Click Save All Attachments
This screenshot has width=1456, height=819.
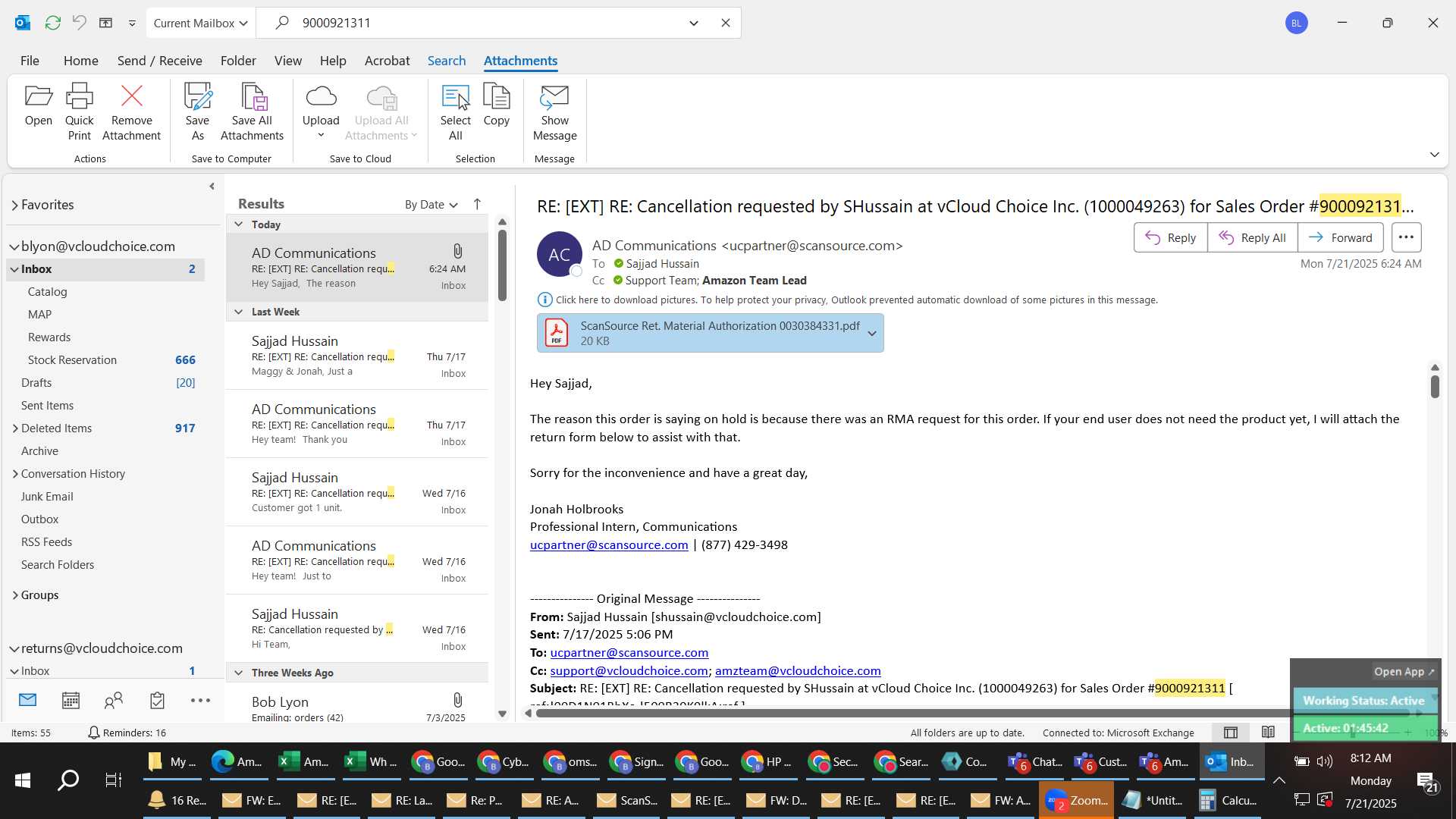coord(252,111)
